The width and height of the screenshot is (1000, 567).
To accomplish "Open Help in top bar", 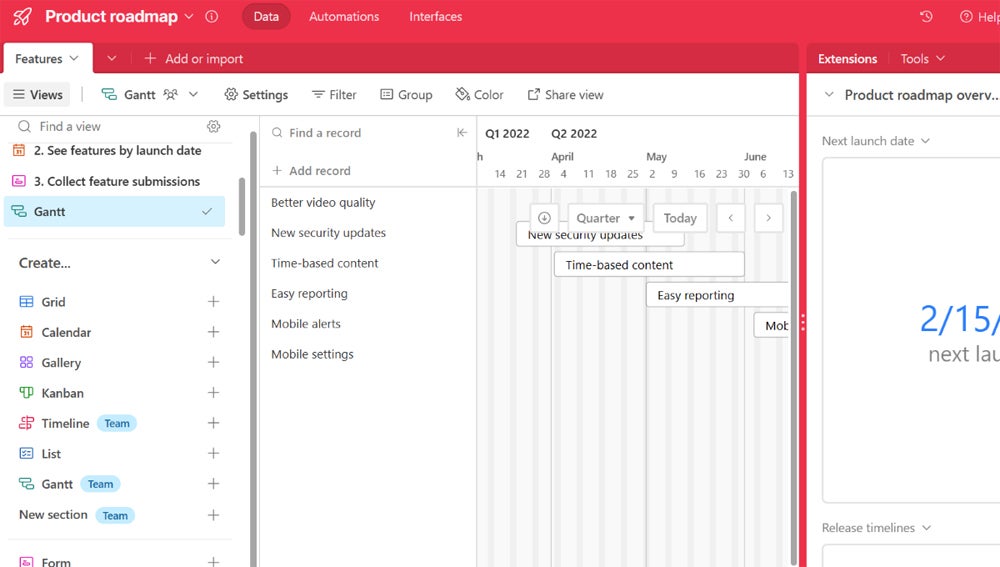I will 980,17.
